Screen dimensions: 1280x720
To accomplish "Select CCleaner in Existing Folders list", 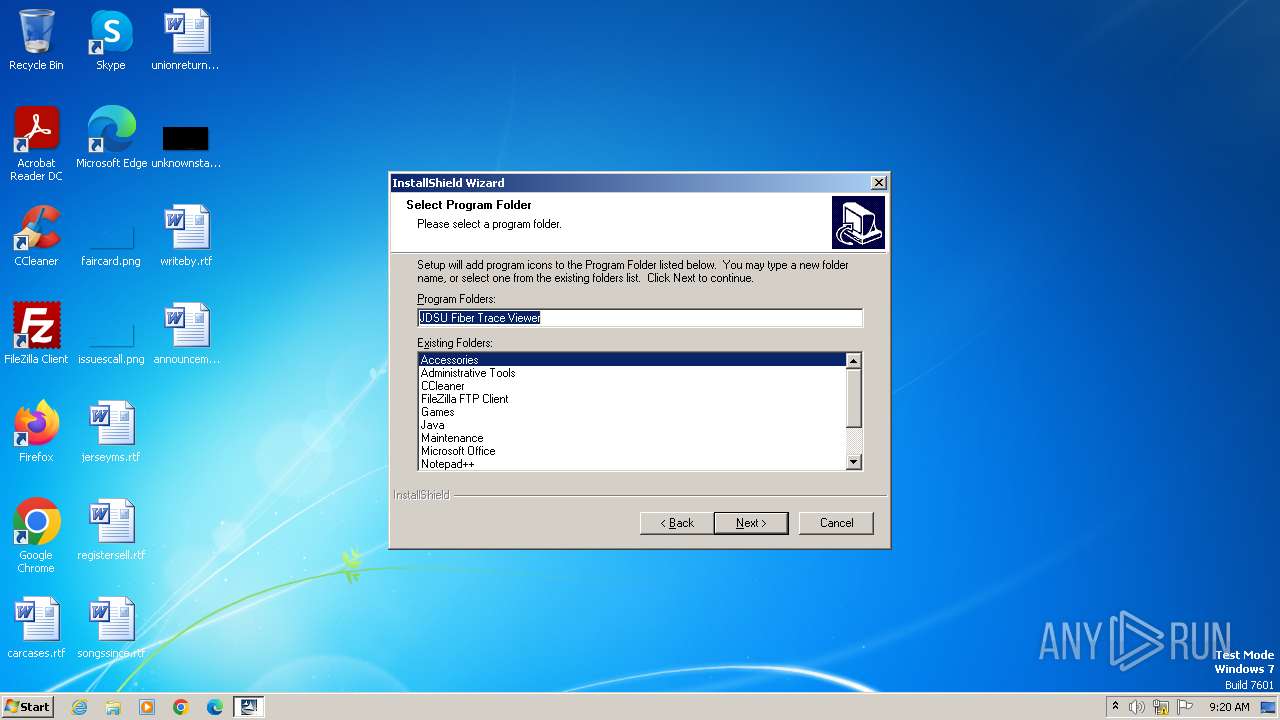I will click(x=632, y=386).
